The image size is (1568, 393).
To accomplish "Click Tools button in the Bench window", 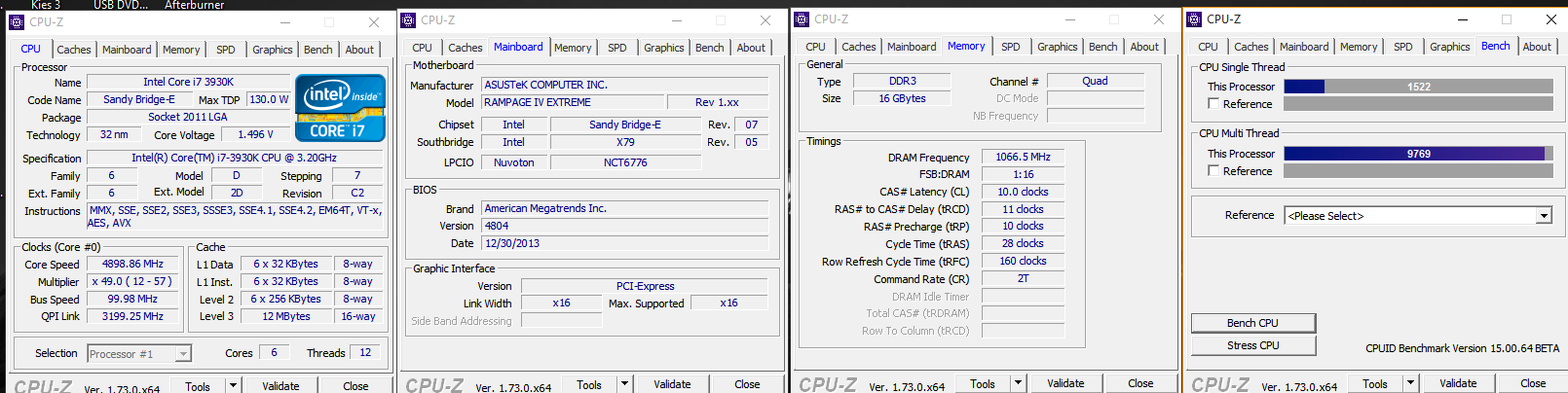I will (1375, 383).
